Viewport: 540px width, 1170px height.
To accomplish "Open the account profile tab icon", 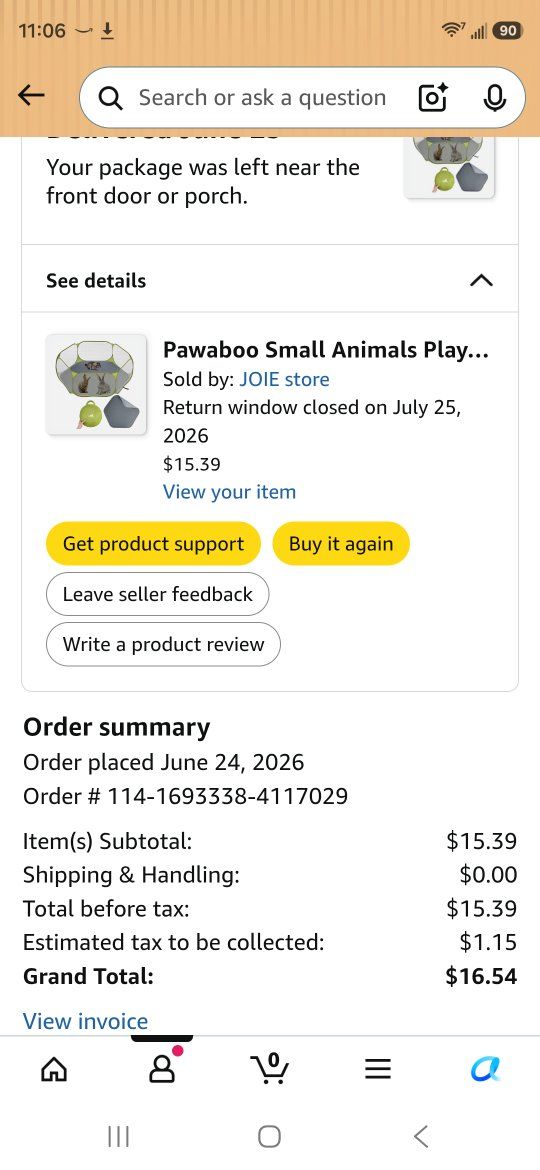I will pos(163,1068).
